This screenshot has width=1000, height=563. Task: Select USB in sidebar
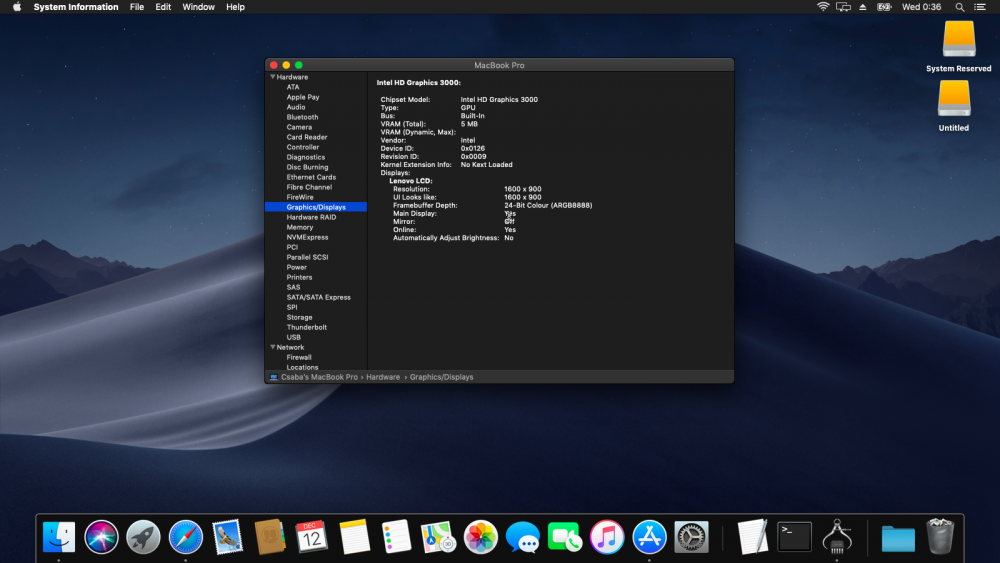tap(293, 337)
